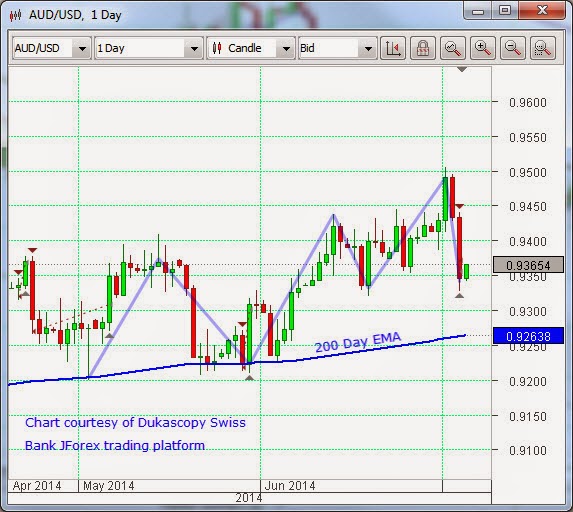This screenshot has height=512, width=573.
Task: Select the zoom-to-area magnifier tool
Action: 543,48
